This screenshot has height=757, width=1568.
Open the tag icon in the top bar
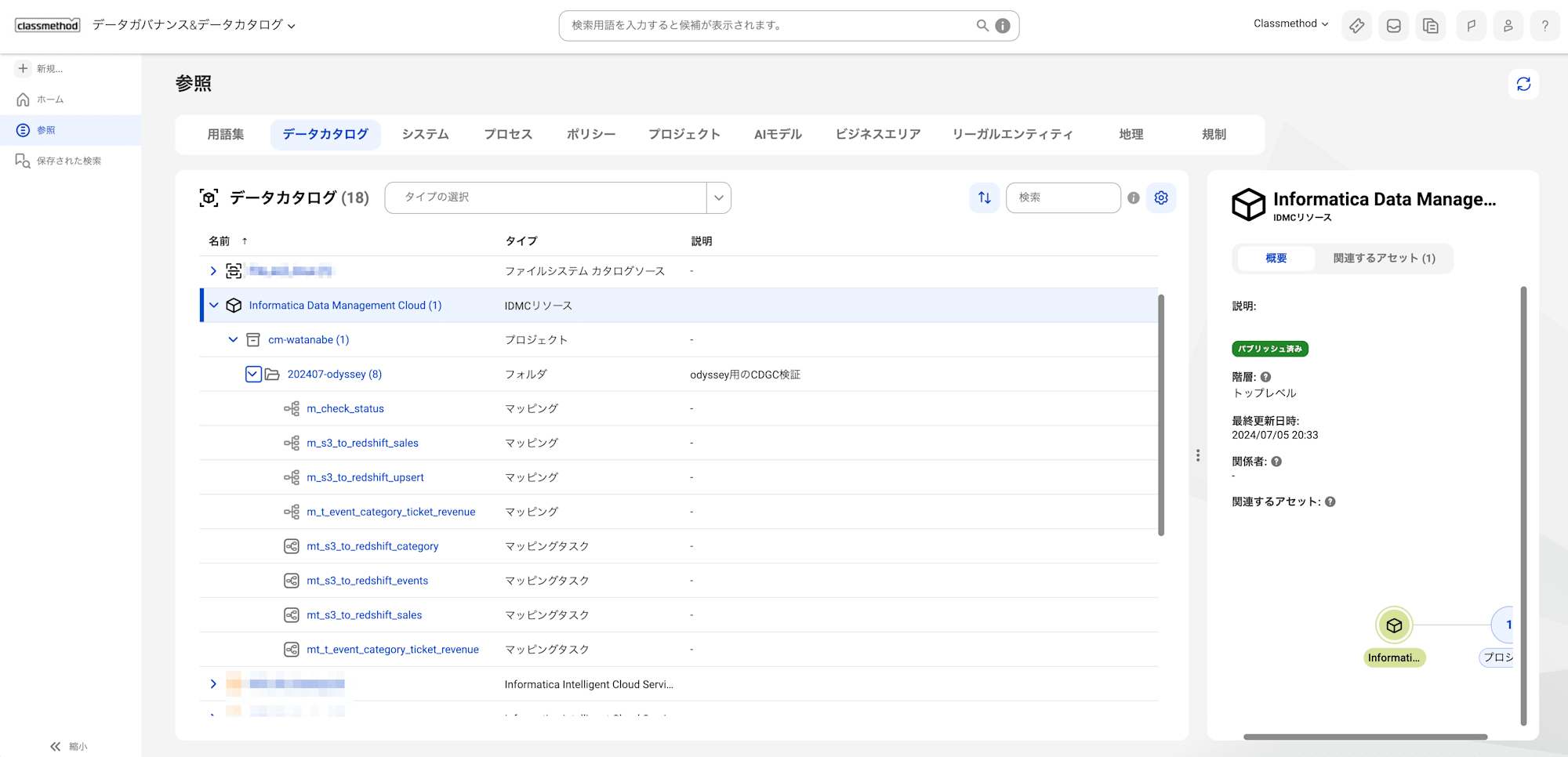(1356, 26)
